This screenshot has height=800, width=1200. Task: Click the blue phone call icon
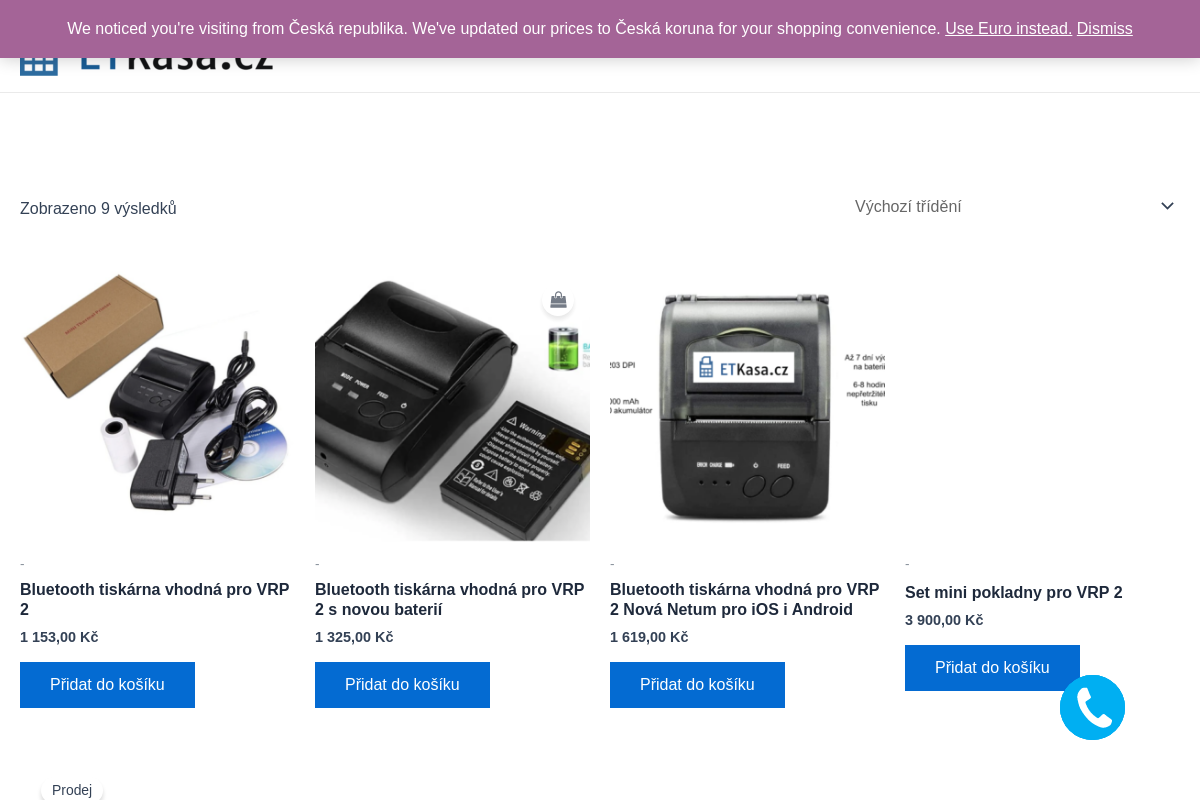tap(1092, 707)
